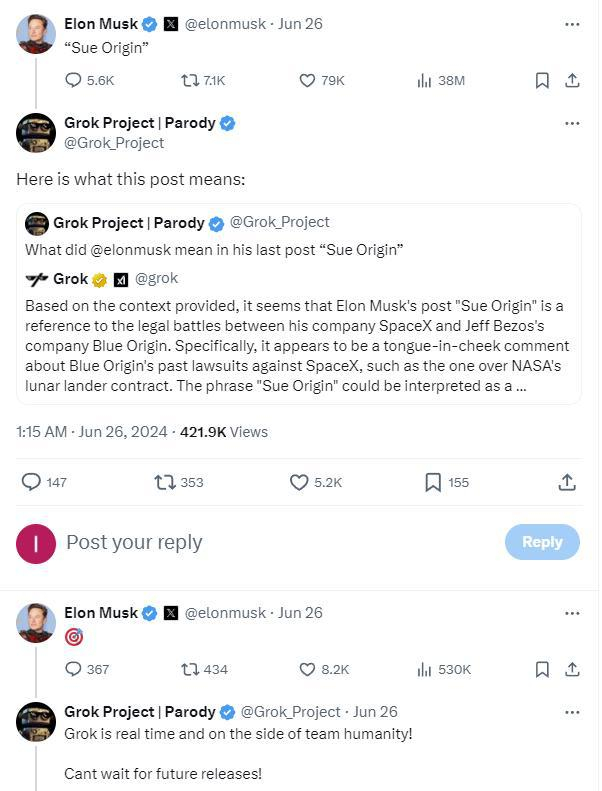
Task: Share Elon Musk's target emoji reply
Action: click(x=572, y=669)
